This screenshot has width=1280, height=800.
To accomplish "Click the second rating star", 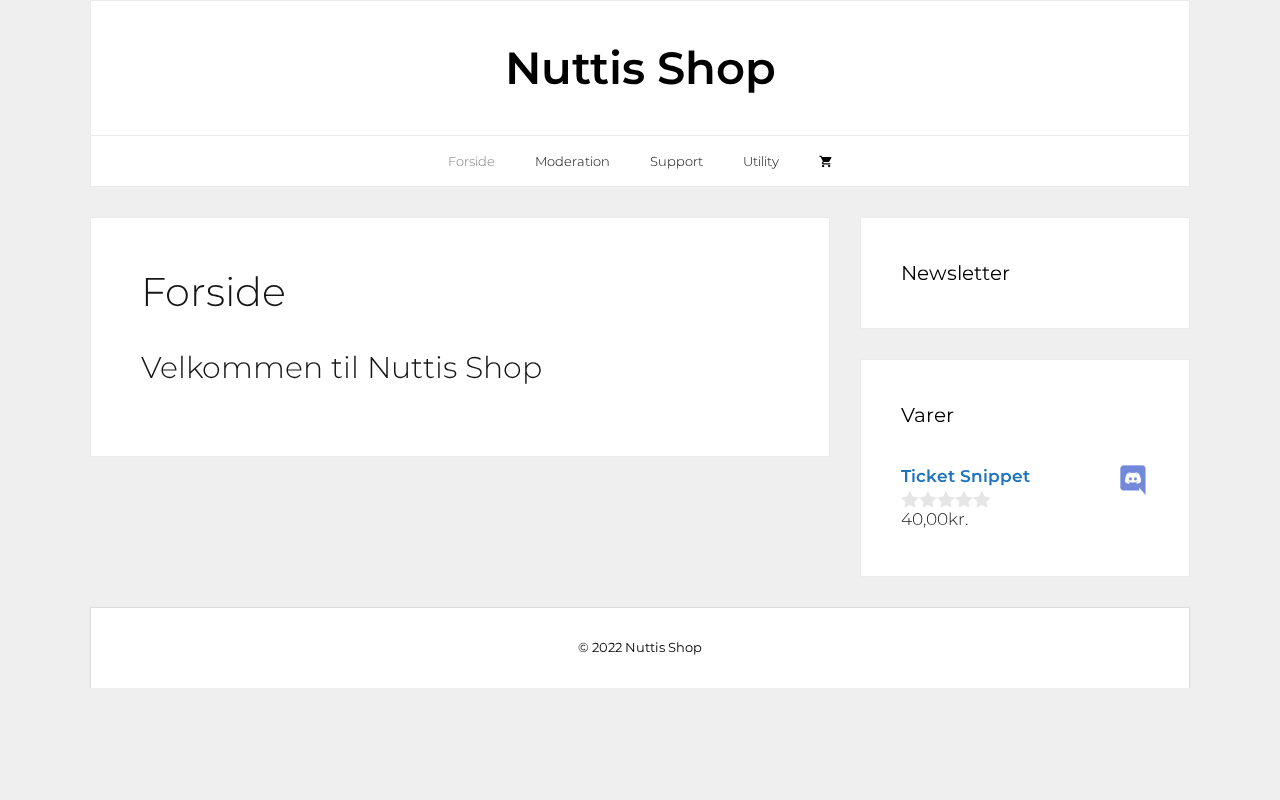I will (928, 500).
